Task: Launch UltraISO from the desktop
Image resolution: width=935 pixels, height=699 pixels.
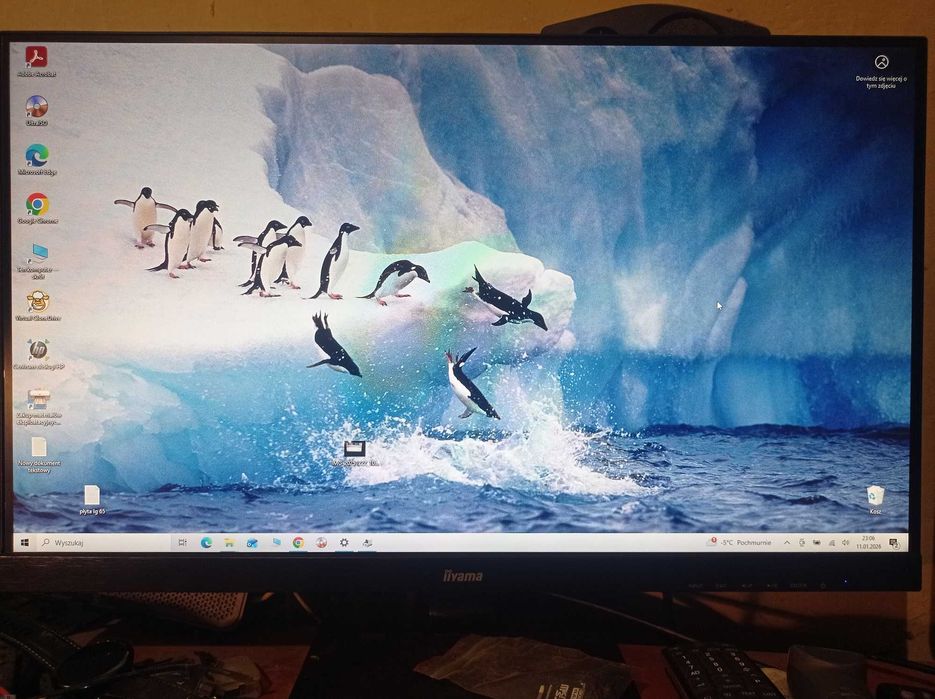Action: [37, 110]
